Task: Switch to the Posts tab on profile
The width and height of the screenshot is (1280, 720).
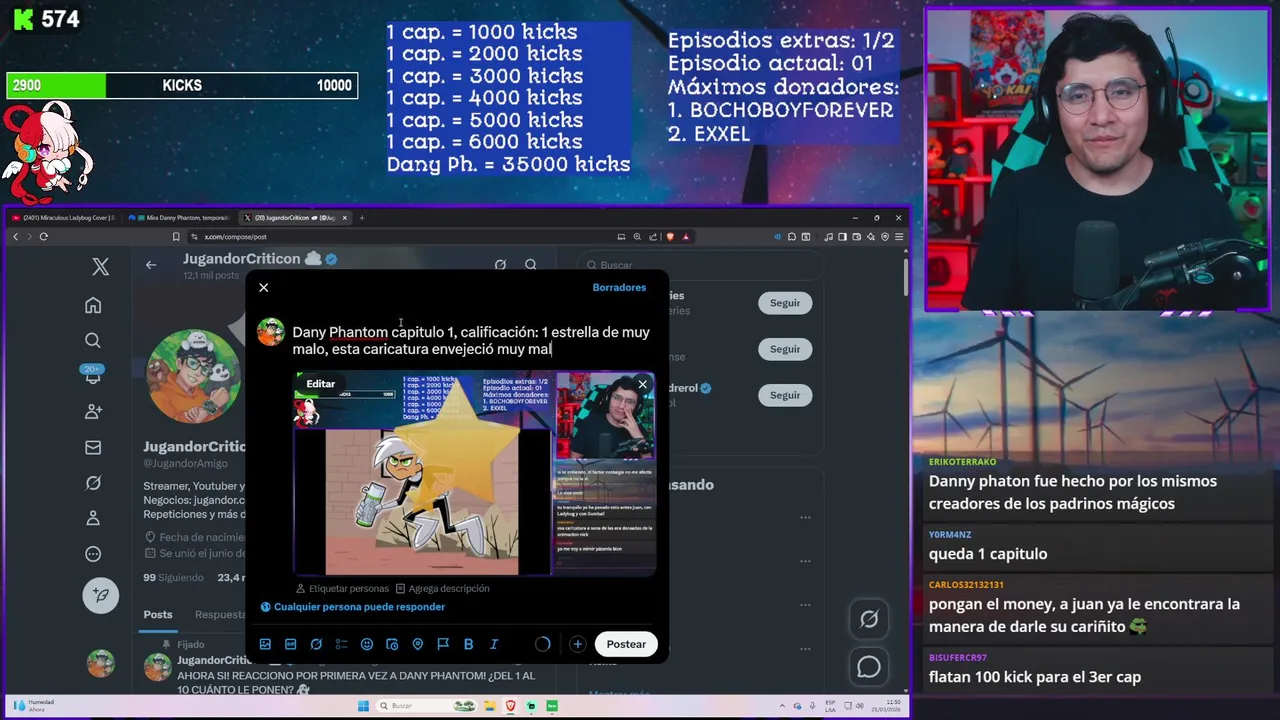Action: 157,615
